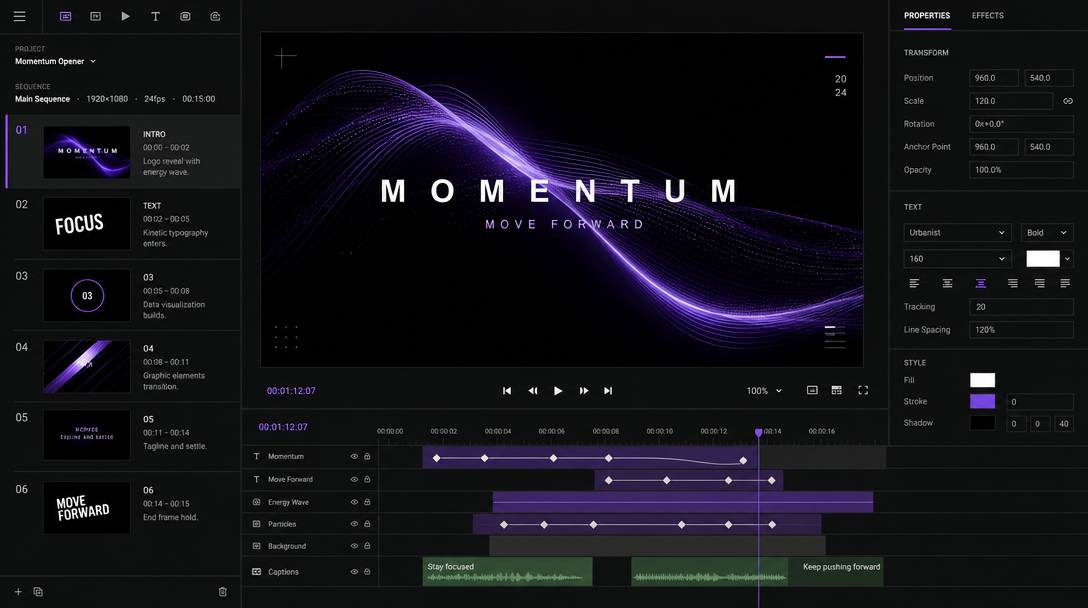Lock the Captions layer
1088x608 pixels.
(x=367, y=572)
